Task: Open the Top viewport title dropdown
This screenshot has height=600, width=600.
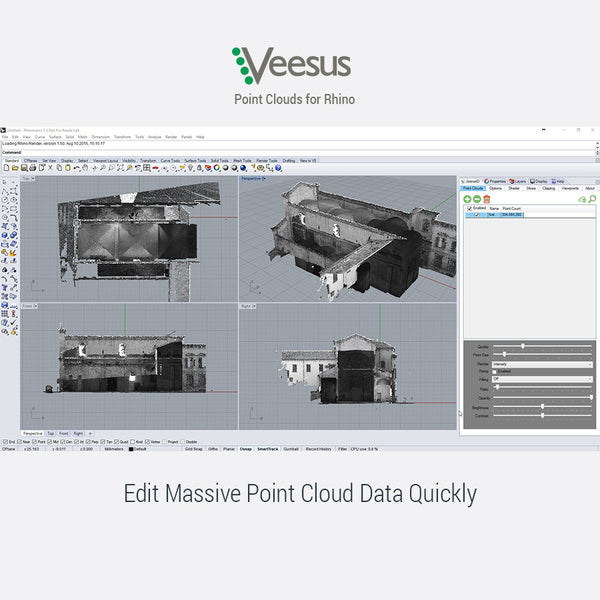Action: pos(29,180)
